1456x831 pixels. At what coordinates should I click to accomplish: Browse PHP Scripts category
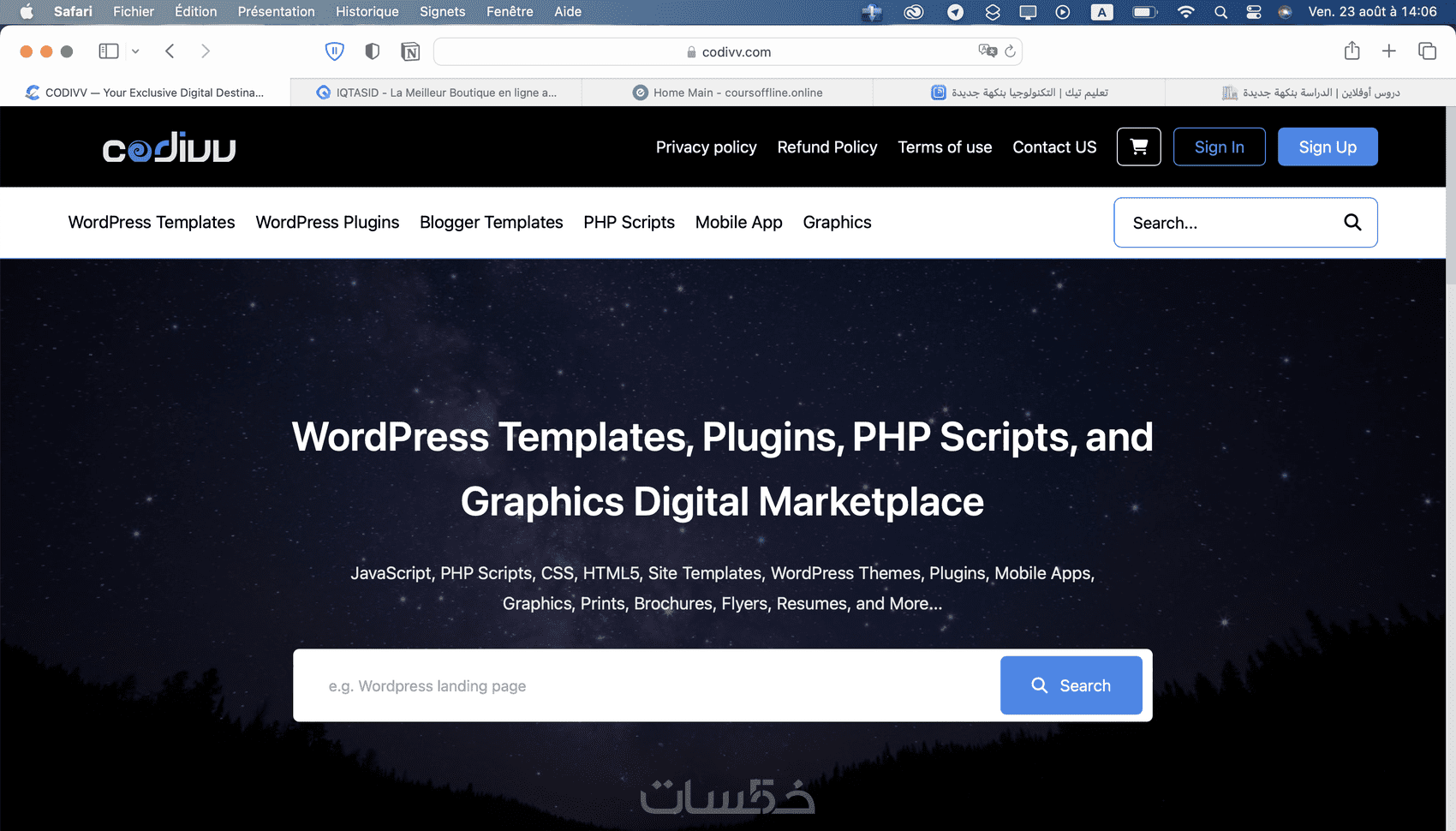click(x=630, y=223)
